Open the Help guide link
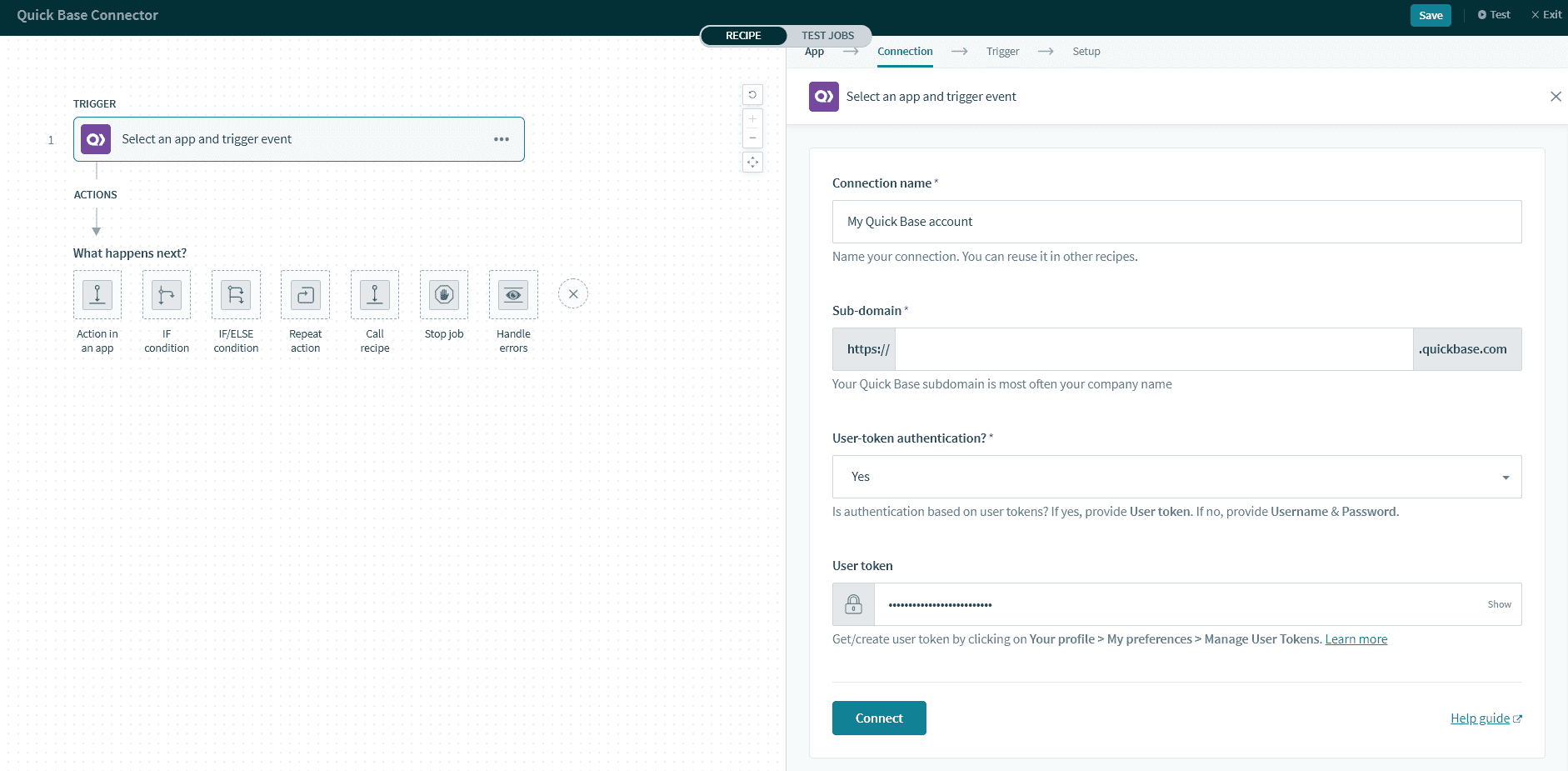Viewport: 1568px width, 771px height. 1480,718
